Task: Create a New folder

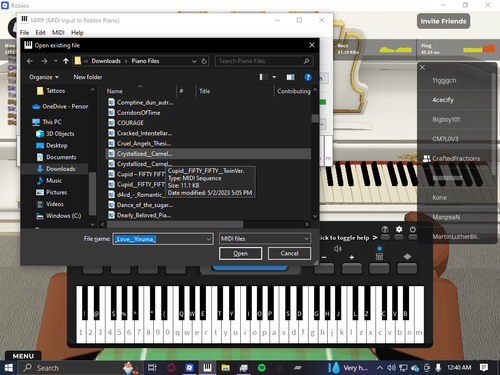Action: [88, 77]
